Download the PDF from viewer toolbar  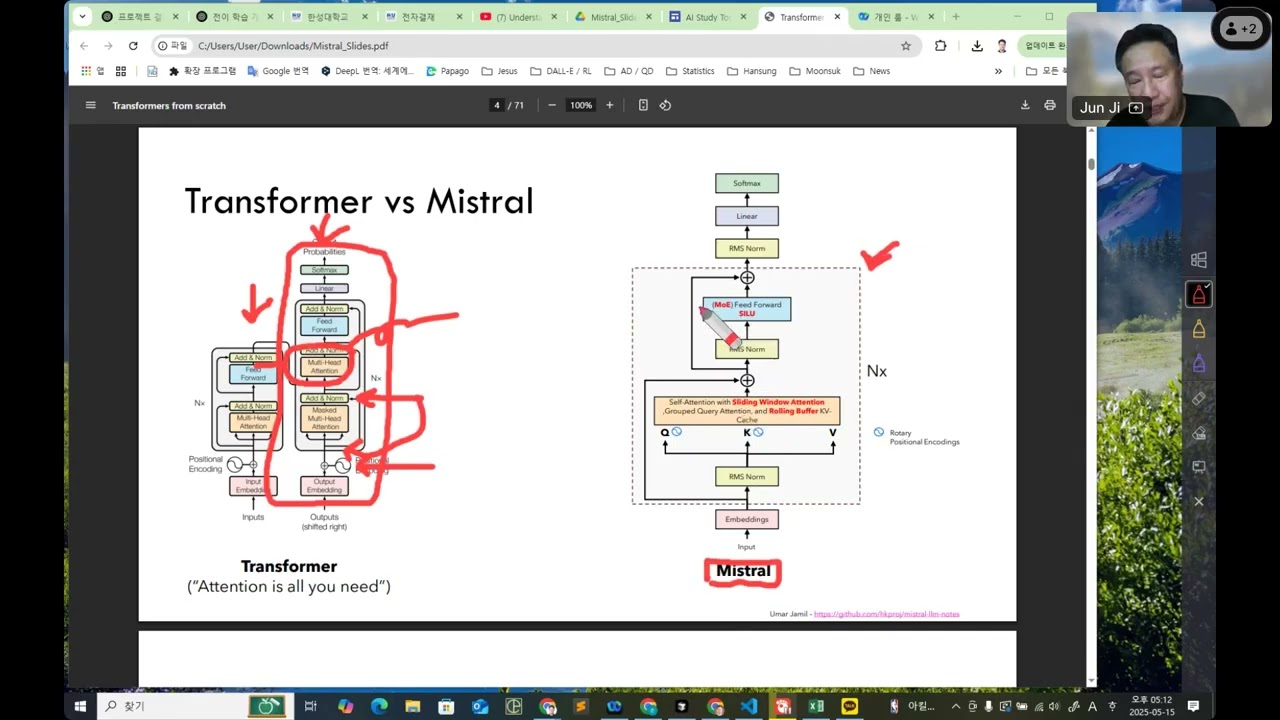tap(1025, 105)
